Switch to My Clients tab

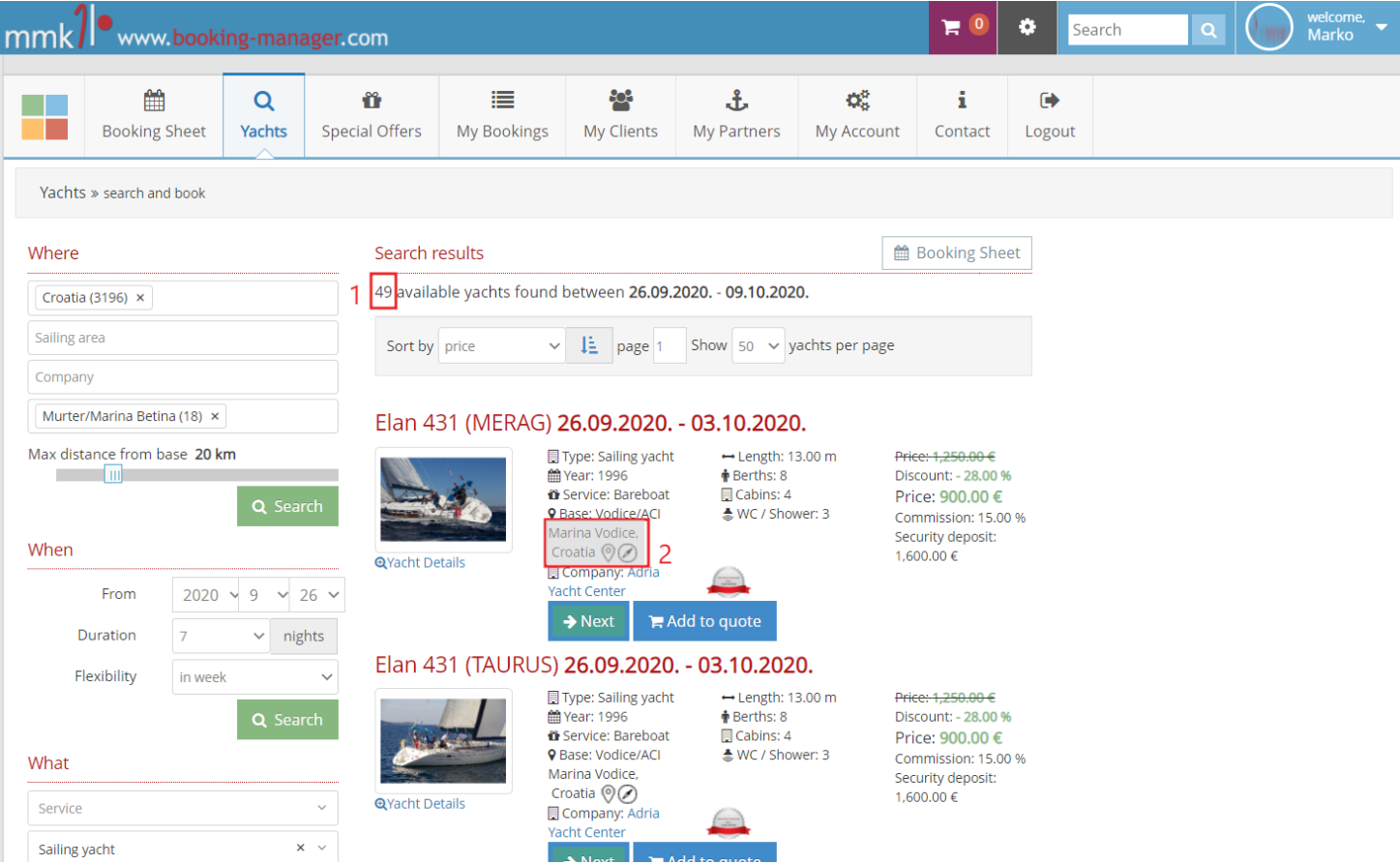(620, 115)
